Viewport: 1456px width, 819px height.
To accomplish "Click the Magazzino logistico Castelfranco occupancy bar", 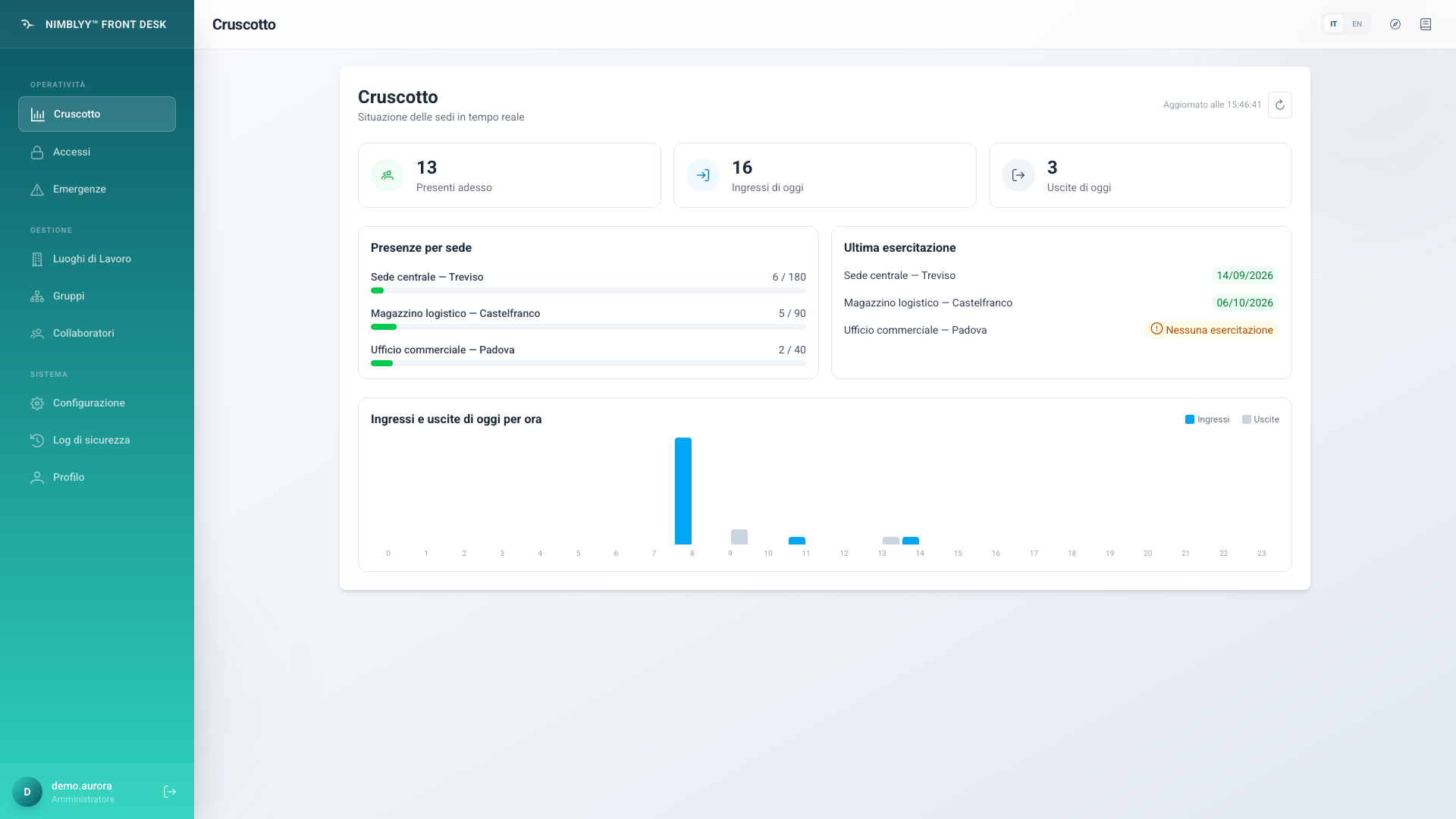I will tap(588, 327).
